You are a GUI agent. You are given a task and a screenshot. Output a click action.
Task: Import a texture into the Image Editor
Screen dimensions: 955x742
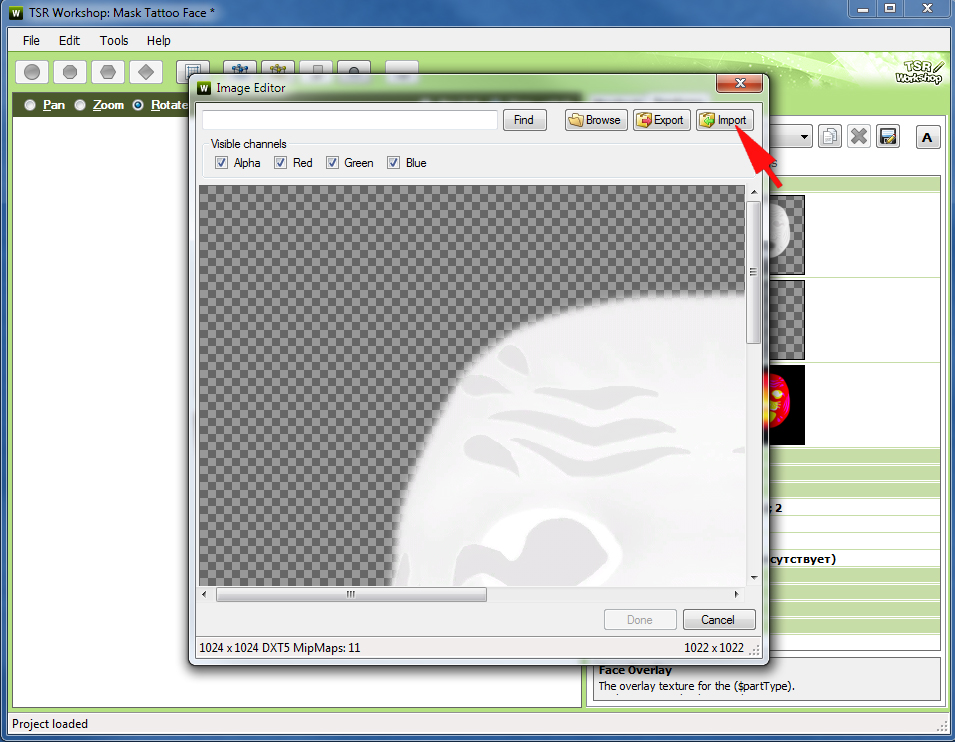[x=725, y=120]
